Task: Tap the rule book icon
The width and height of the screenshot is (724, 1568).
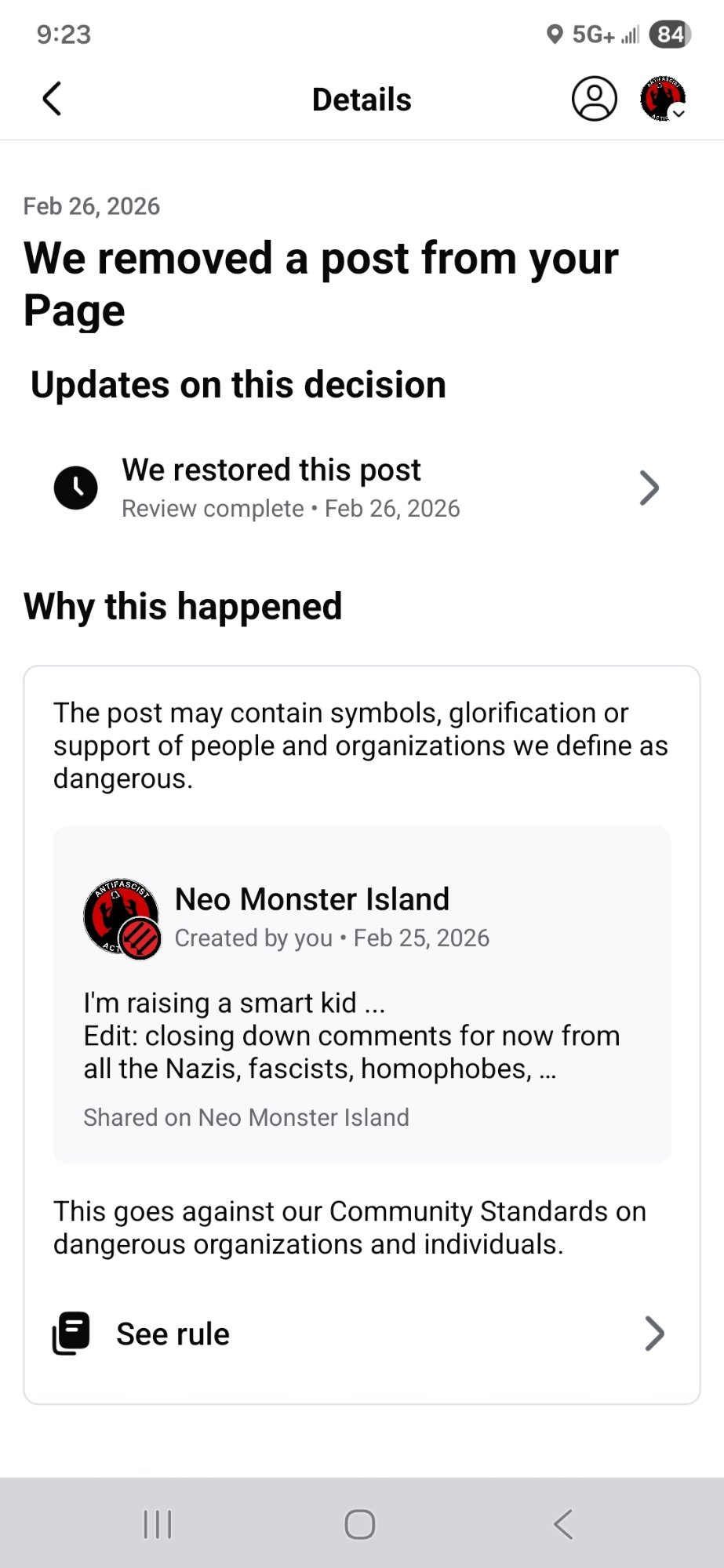Action: click(x=71, y=1334)
